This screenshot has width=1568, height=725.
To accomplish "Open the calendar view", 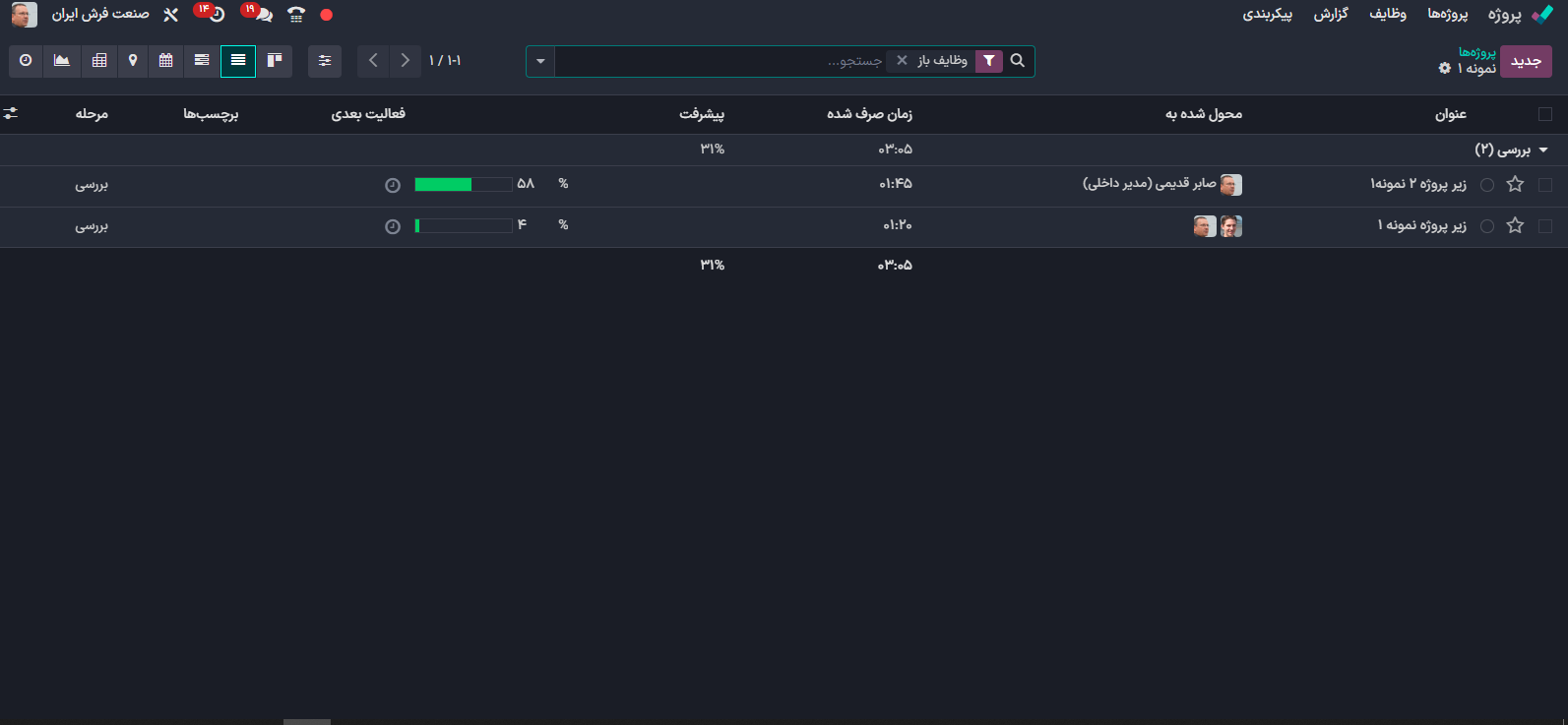I will coord(166,61).
